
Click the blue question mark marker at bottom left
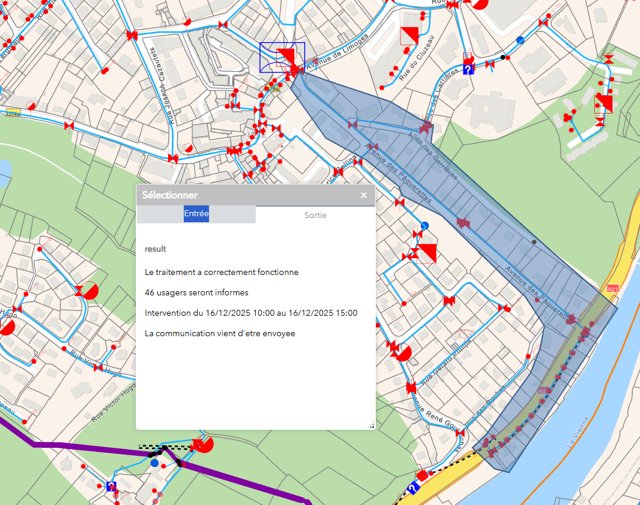[x=111, y=487]
